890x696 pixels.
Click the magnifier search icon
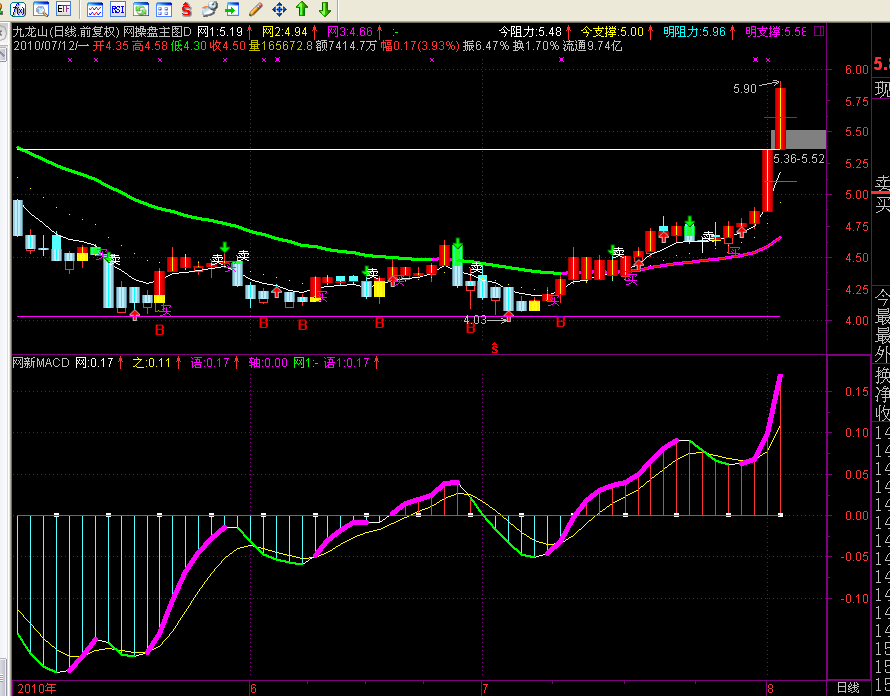click(x=41, y=9)
